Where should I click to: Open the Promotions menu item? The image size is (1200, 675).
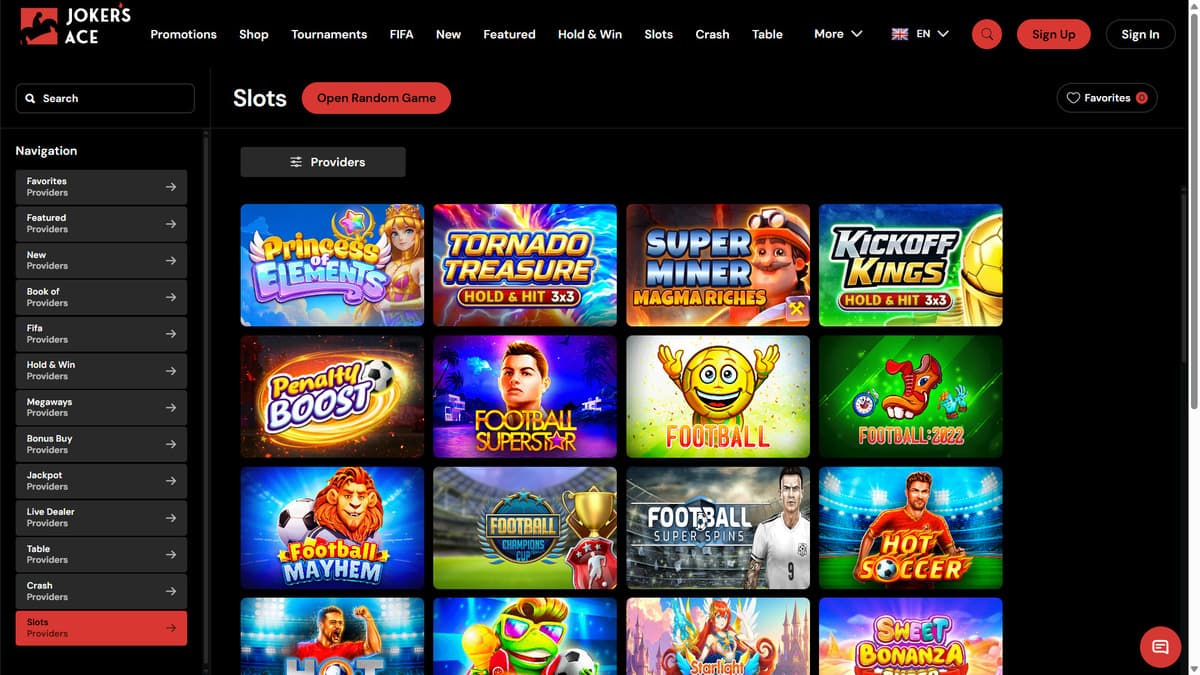[183, 34]
